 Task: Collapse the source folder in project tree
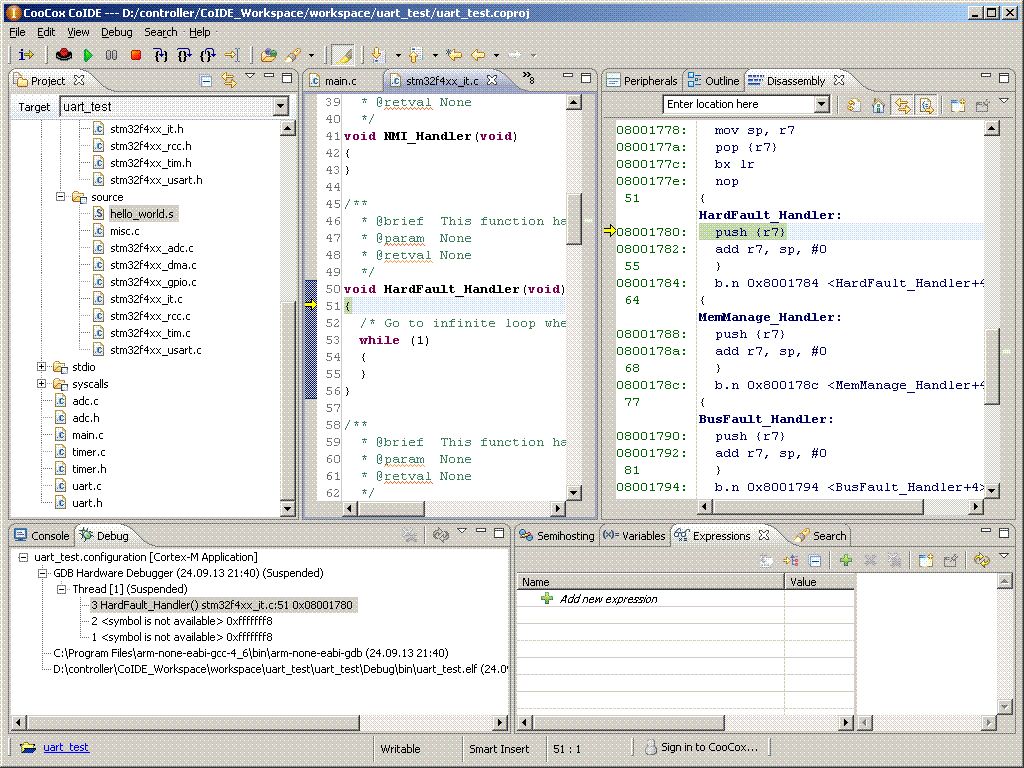(61, 197)
